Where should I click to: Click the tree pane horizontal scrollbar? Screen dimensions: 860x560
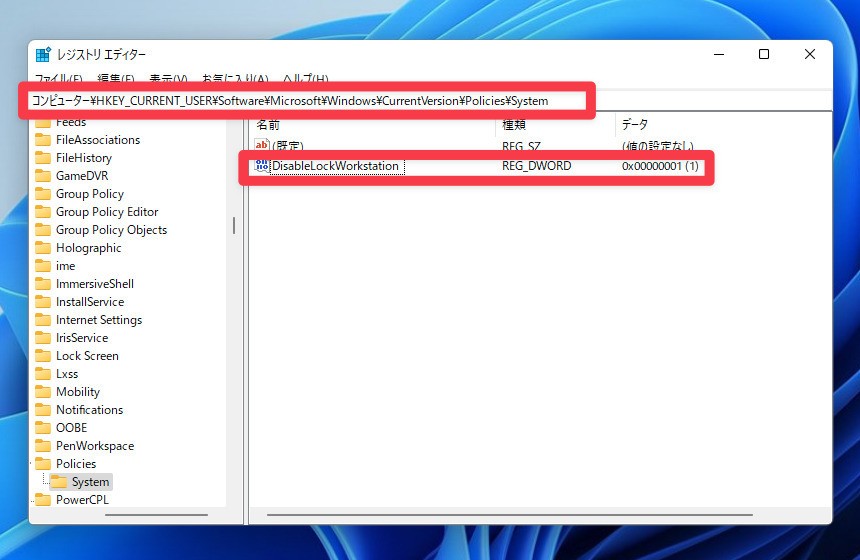156,515
